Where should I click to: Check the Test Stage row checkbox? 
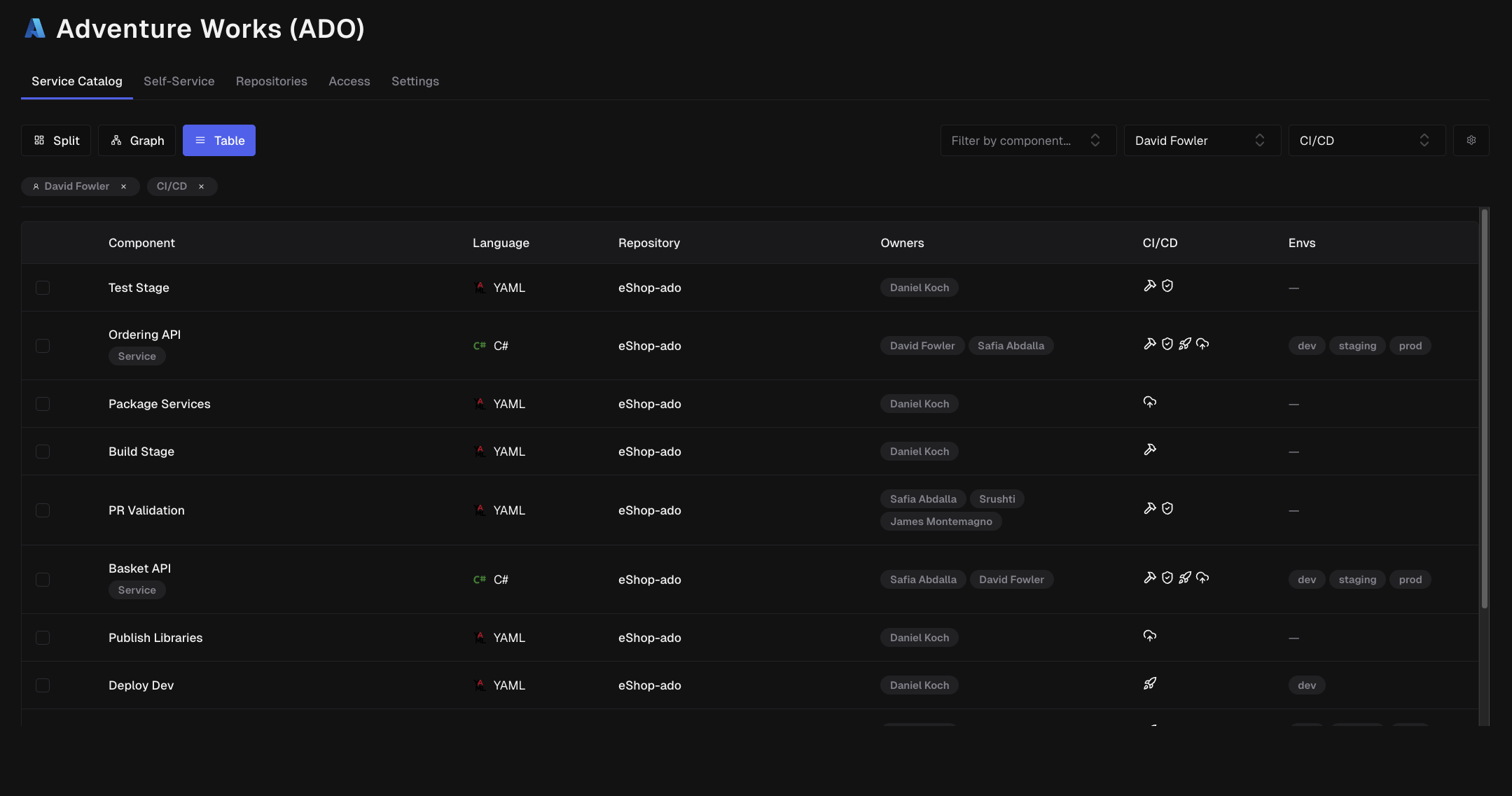(x=43, y=288)
